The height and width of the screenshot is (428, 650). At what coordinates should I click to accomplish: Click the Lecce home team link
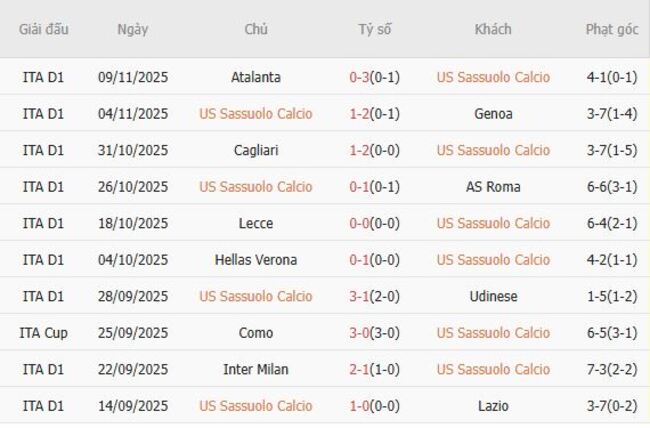point(255,223)
